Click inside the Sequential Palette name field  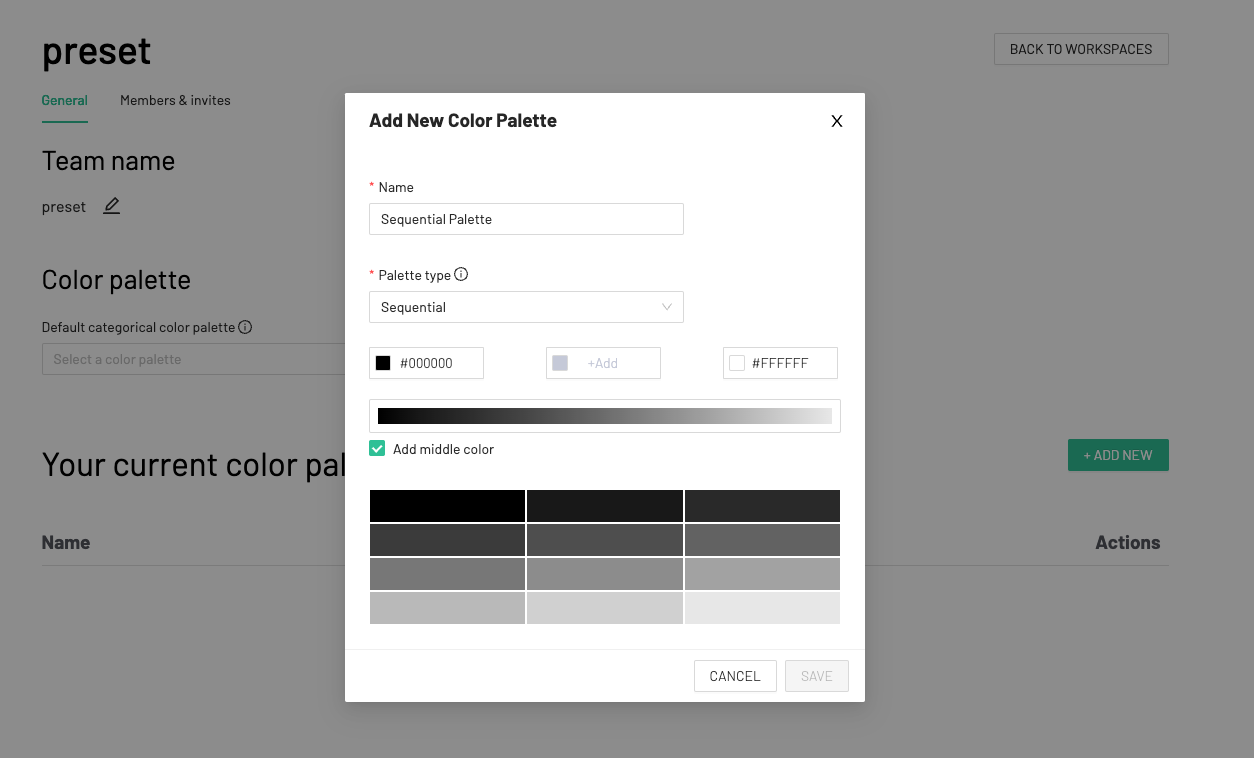(x=526, y=219)
